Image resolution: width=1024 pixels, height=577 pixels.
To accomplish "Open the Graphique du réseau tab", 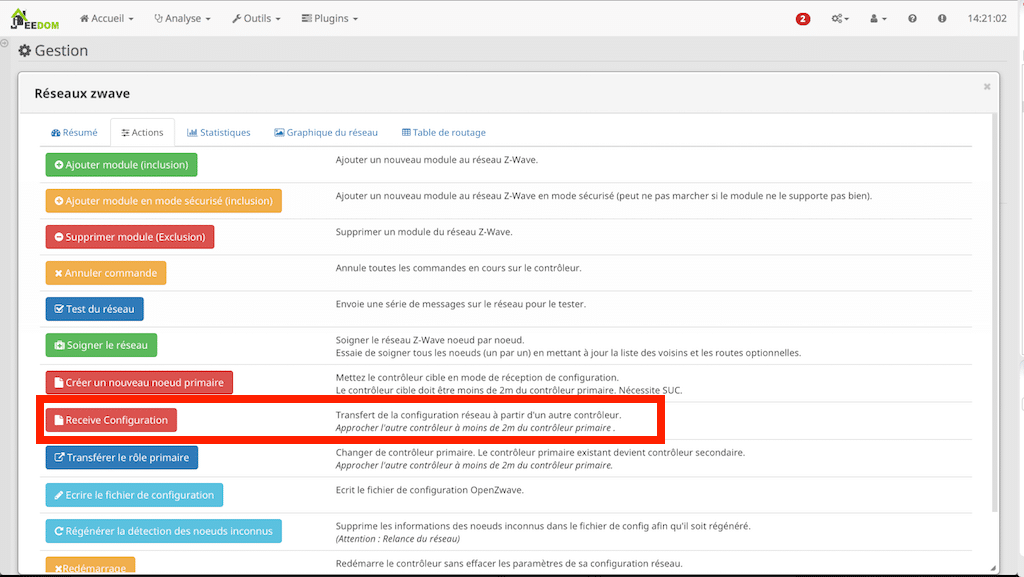I will [x=326, y=132].
